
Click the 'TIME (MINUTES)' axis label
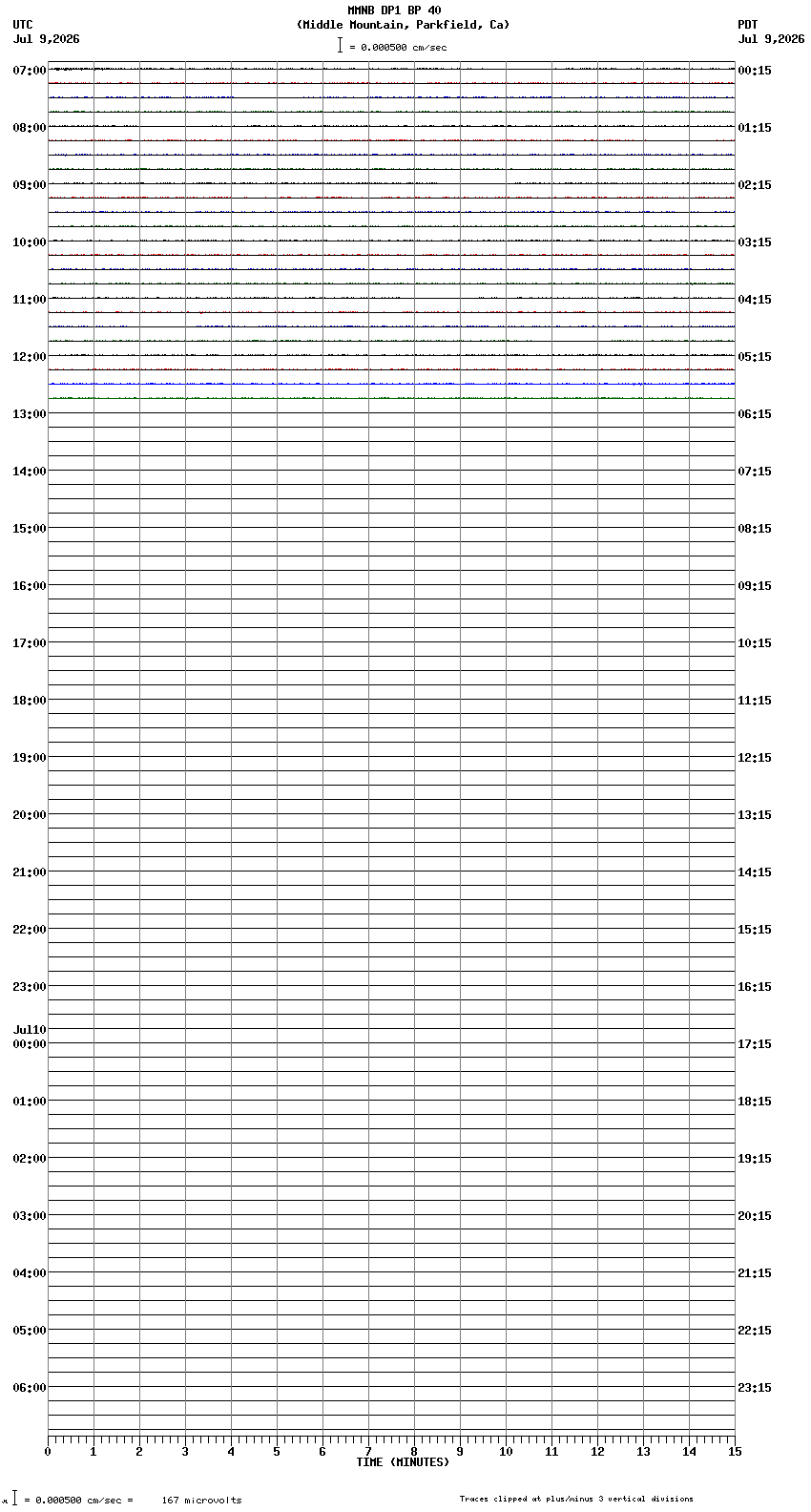tap(403, 1462)
